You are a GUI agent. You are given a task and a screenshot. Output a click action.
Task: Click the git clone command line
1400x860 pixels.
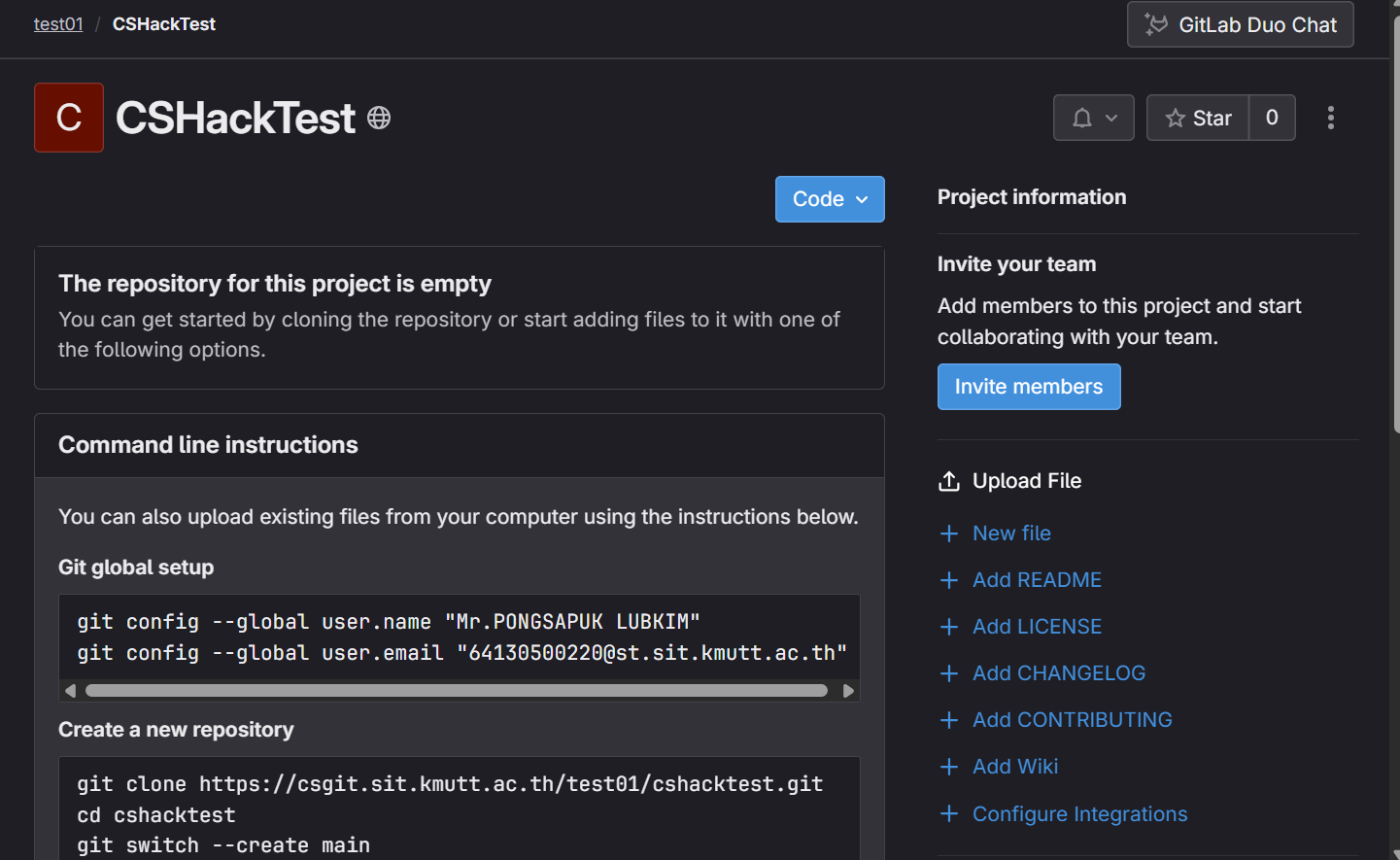point(450,784)
